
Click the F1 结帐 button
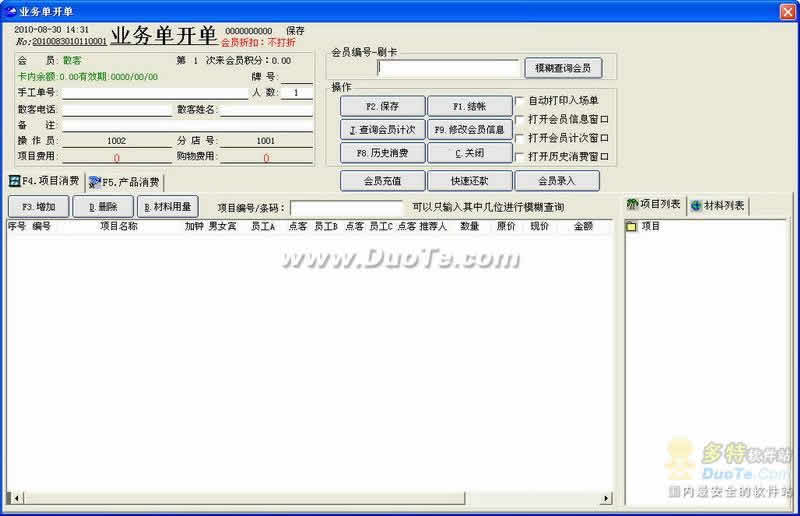point(469,105)
